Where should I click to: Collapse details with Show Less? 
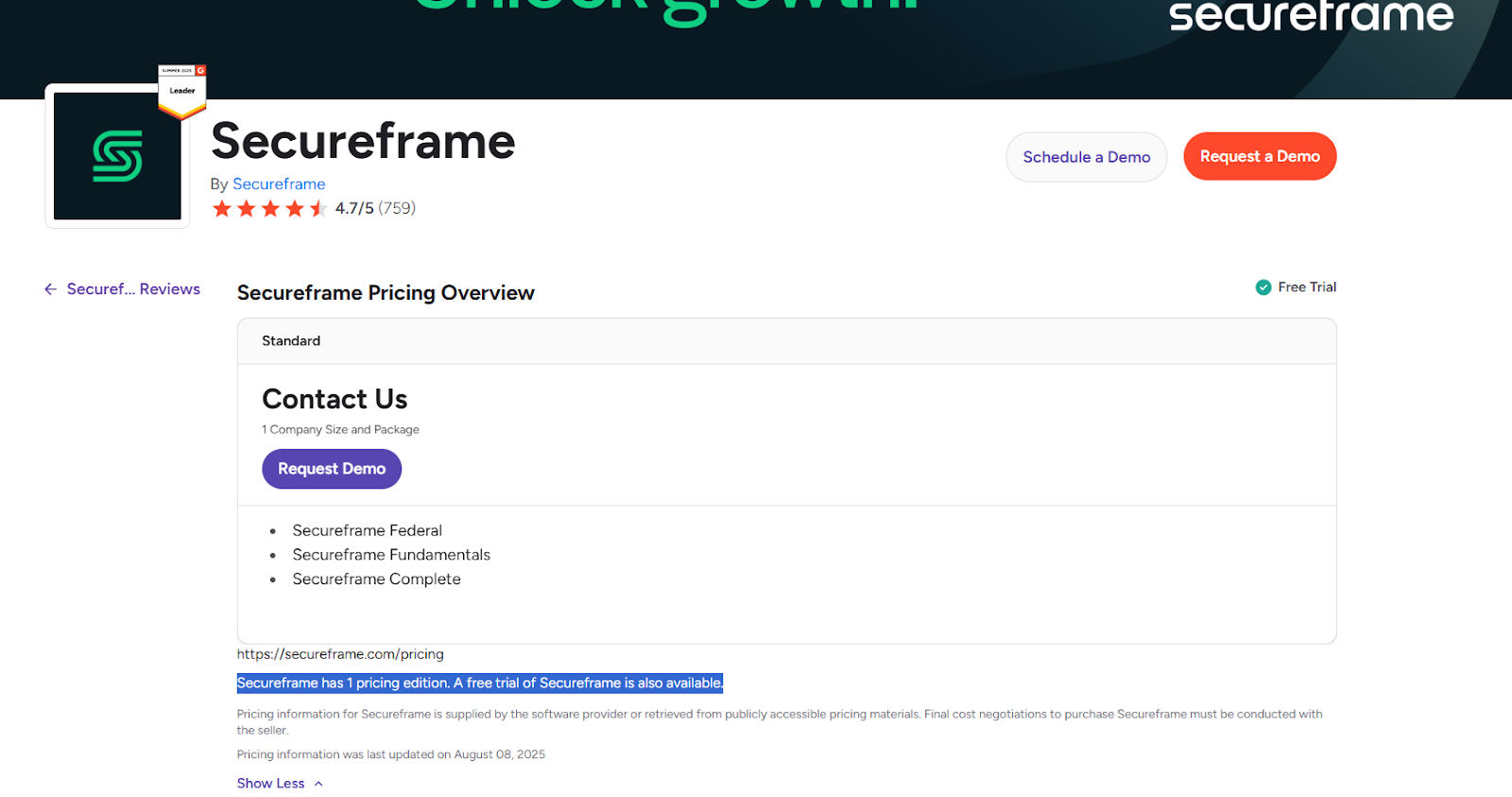tap(270, 783)
